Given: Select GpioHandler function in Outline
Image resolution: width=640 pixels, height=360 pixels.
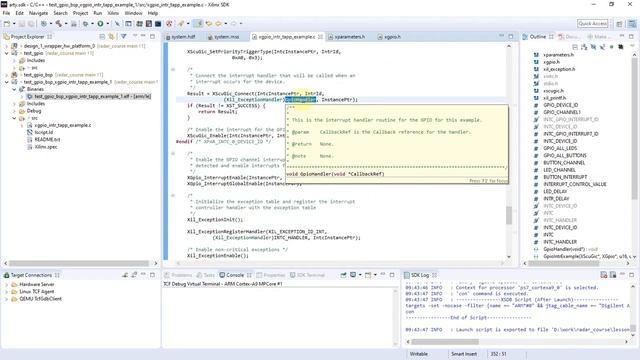Looking at the screenshot, I should point(570,249).
